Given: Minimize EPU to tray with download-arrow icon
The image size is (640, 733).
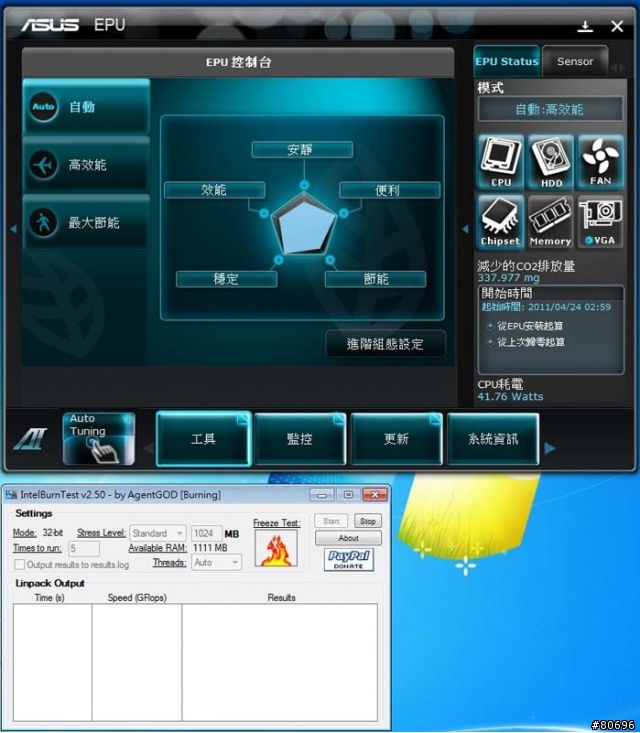Looking at the screenshot, I should point(585,26).
